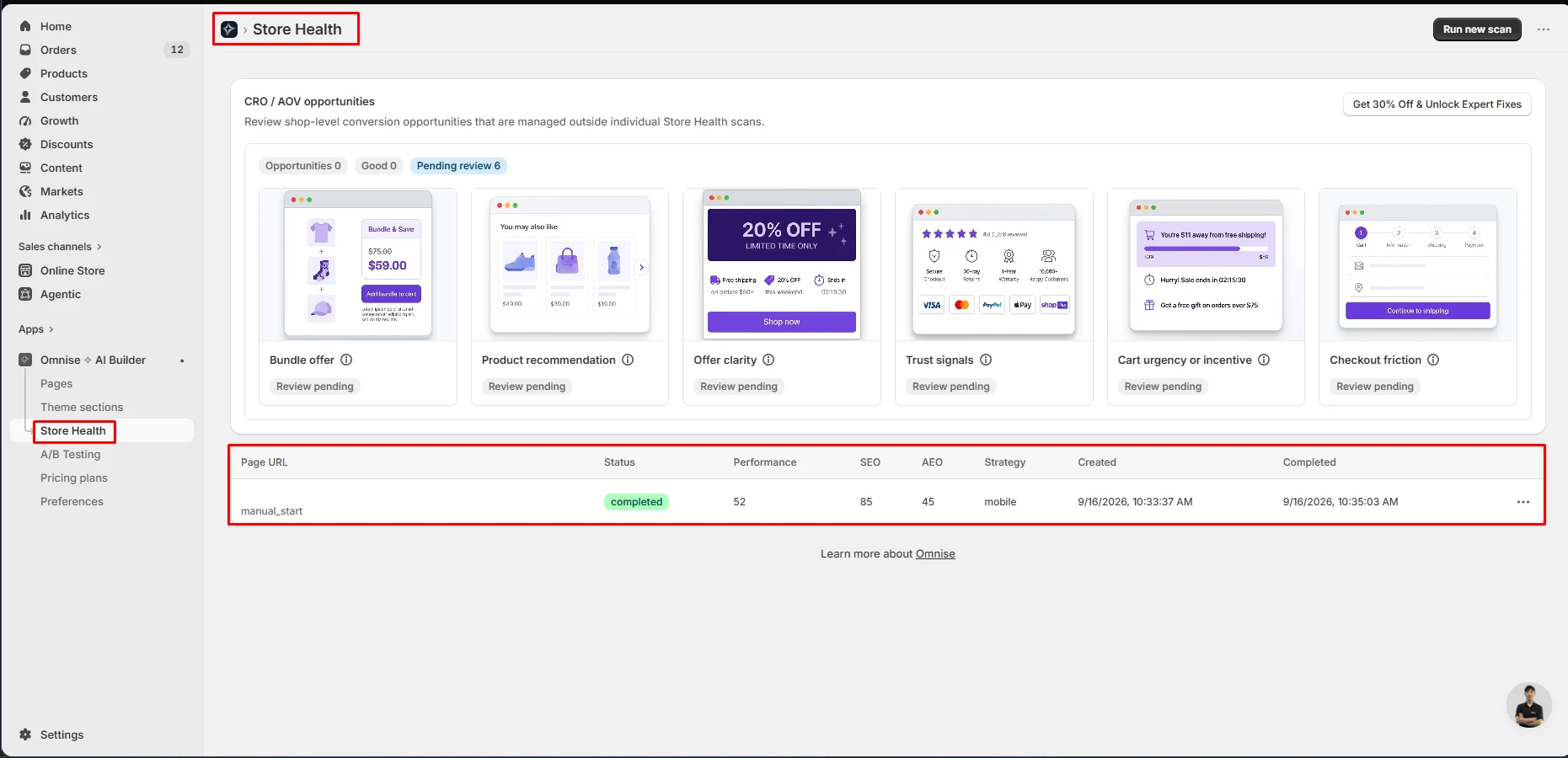
Task: Click the manual_start page URL
Action: click(271, 511)
